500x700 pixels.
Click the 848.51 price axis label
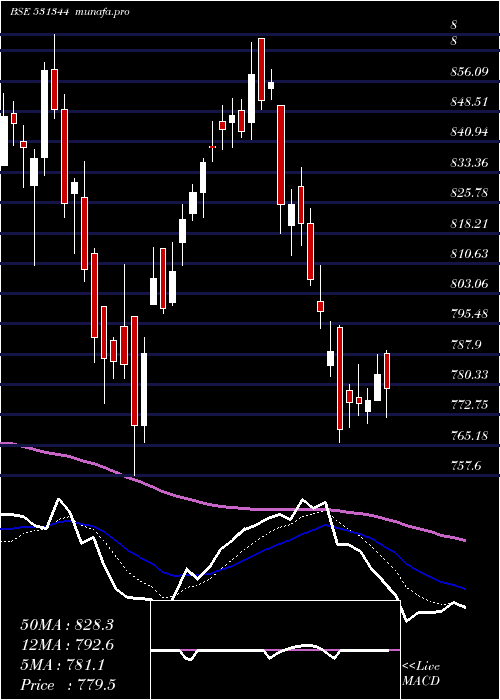469,102
